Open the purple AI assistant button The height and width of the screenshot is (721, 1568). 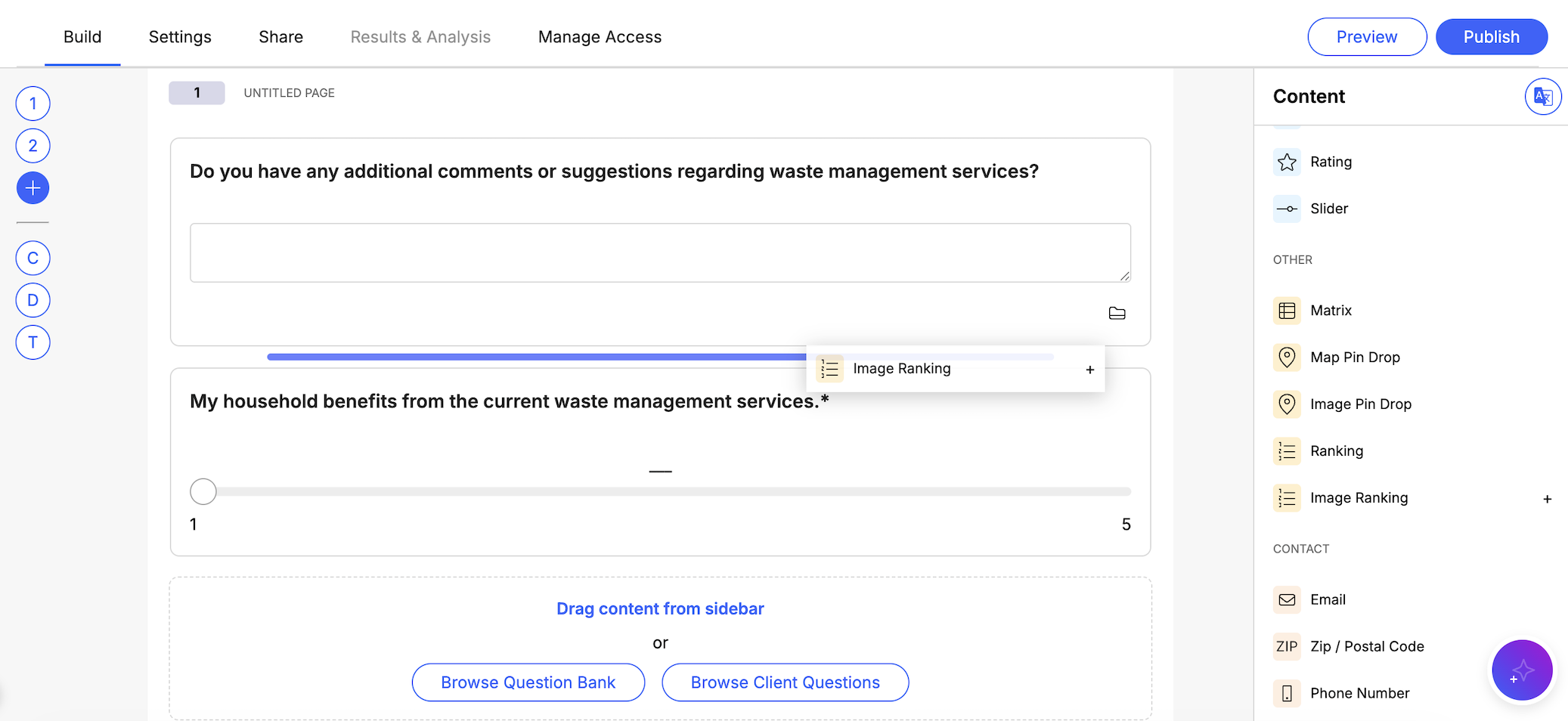pyautogui.click(x=1522, y=670)
